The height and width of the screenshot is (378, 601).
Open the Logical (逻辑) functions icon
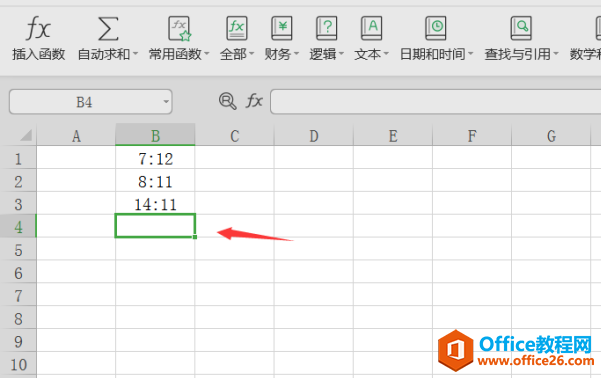[327, 28]
